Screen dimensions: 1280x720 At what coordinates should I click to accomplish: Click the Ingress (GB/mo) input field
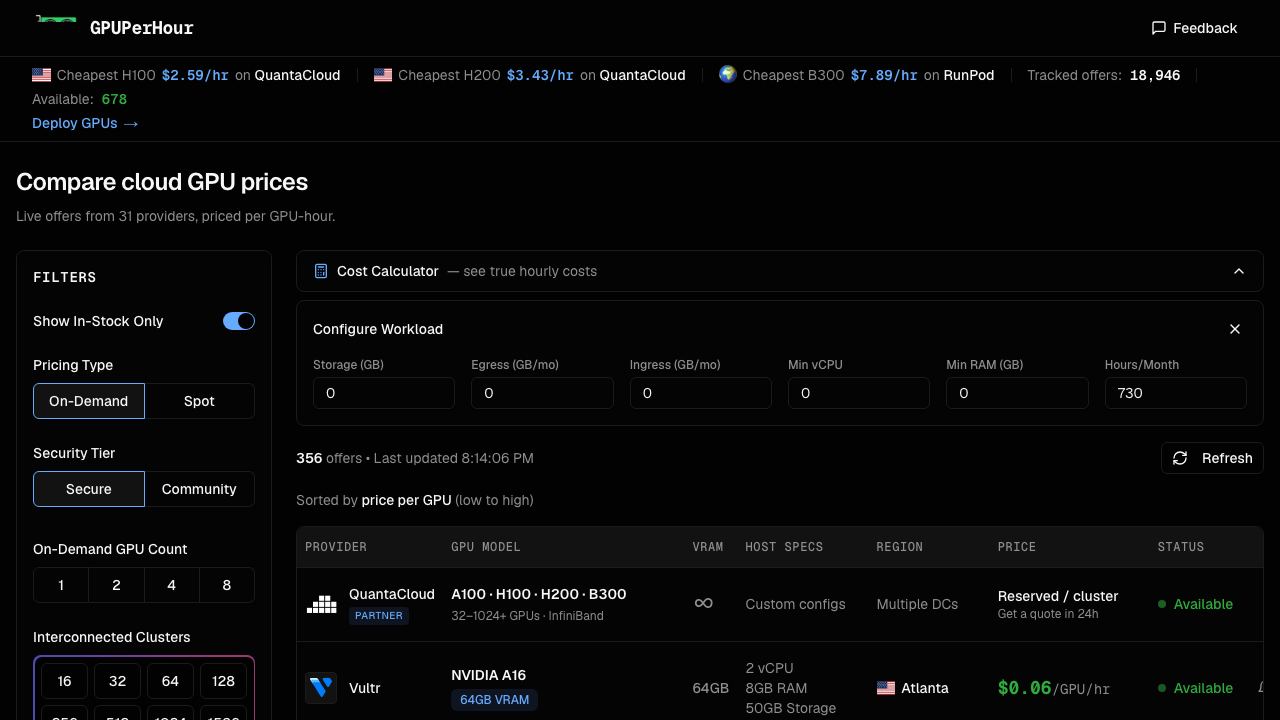[x=701, y=393]
